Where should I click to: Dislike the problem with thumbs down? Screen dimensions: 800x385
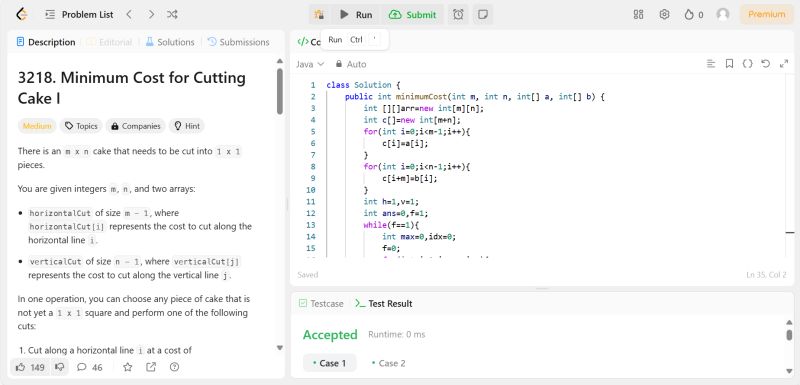[x=60, y=367]
